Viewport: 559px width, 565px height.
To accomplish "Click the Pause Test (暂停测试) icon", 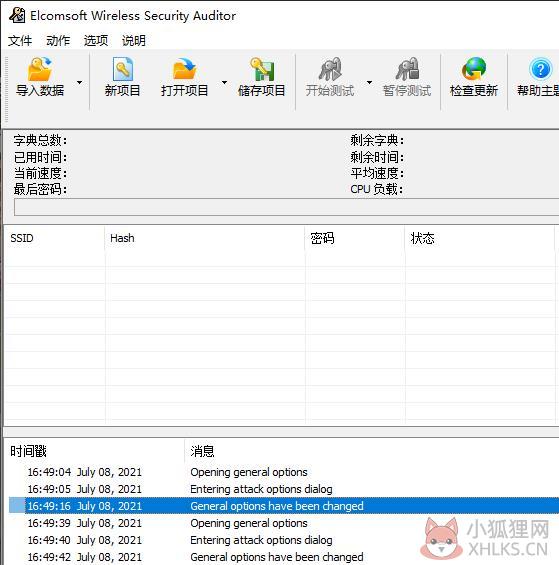I will pos(407,69).
